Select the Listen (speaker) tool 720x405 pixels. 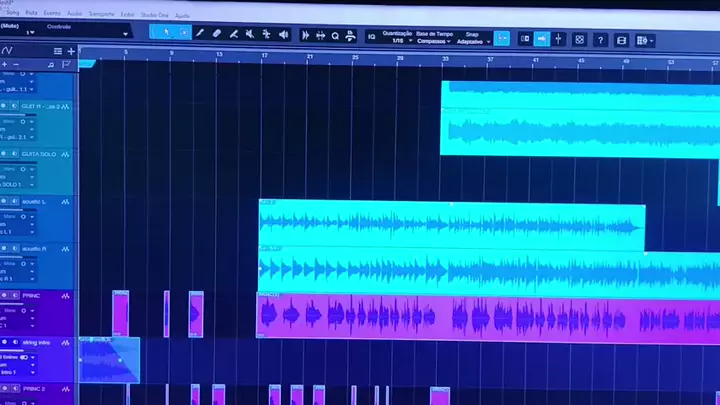coord(283,35)
